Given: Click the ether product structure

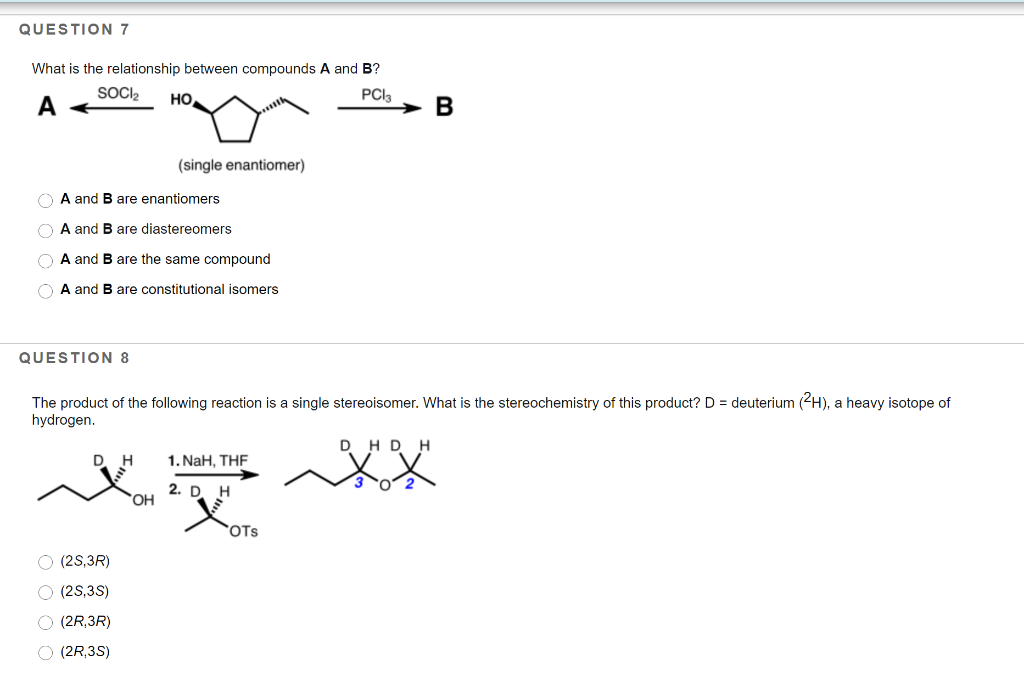Looking at the screenshot, I should point(360,465).
